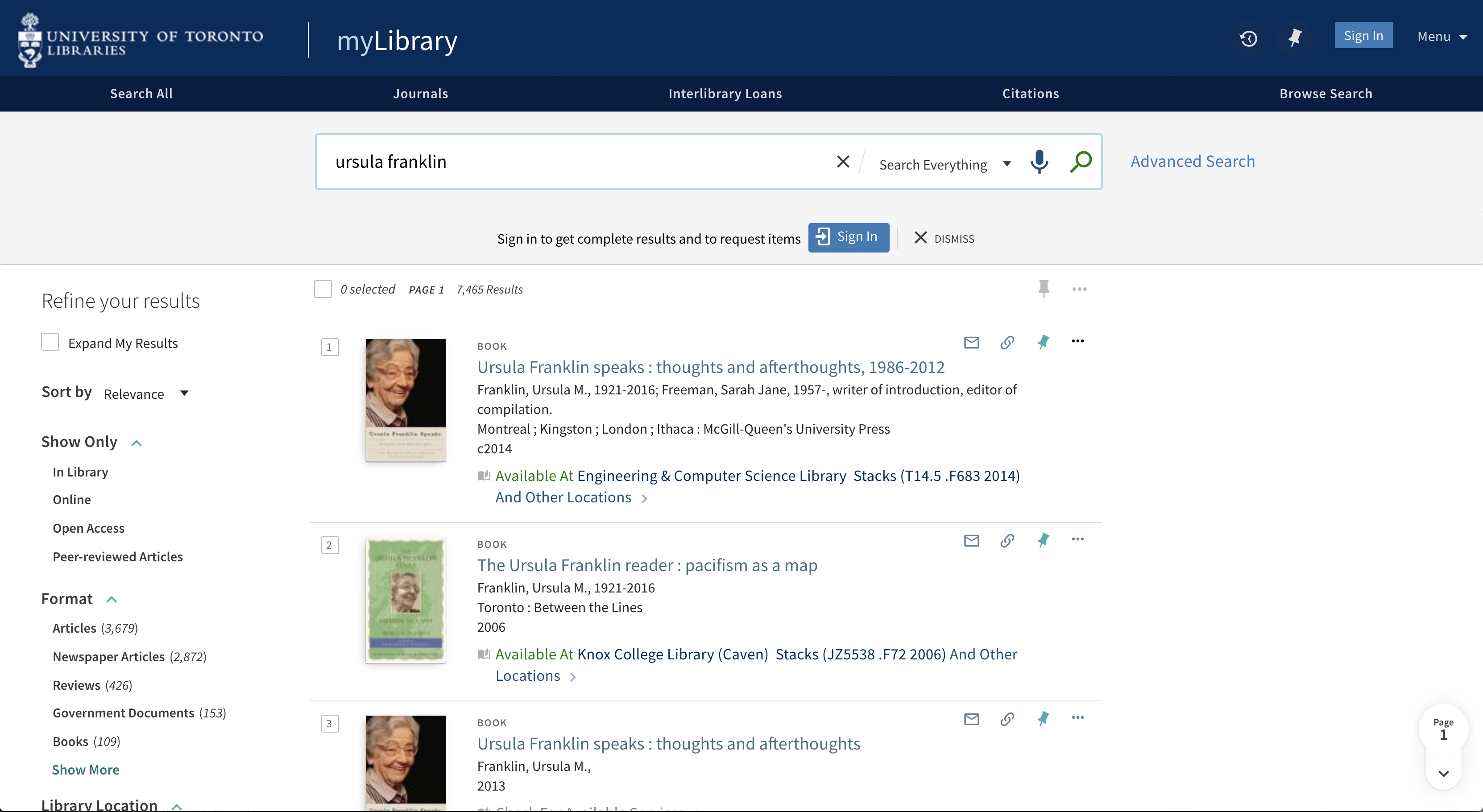The height and width of the screenshot is (812, 1483).
Task: Pin result 3 to favorites
Action: [x=1043, y=719]
